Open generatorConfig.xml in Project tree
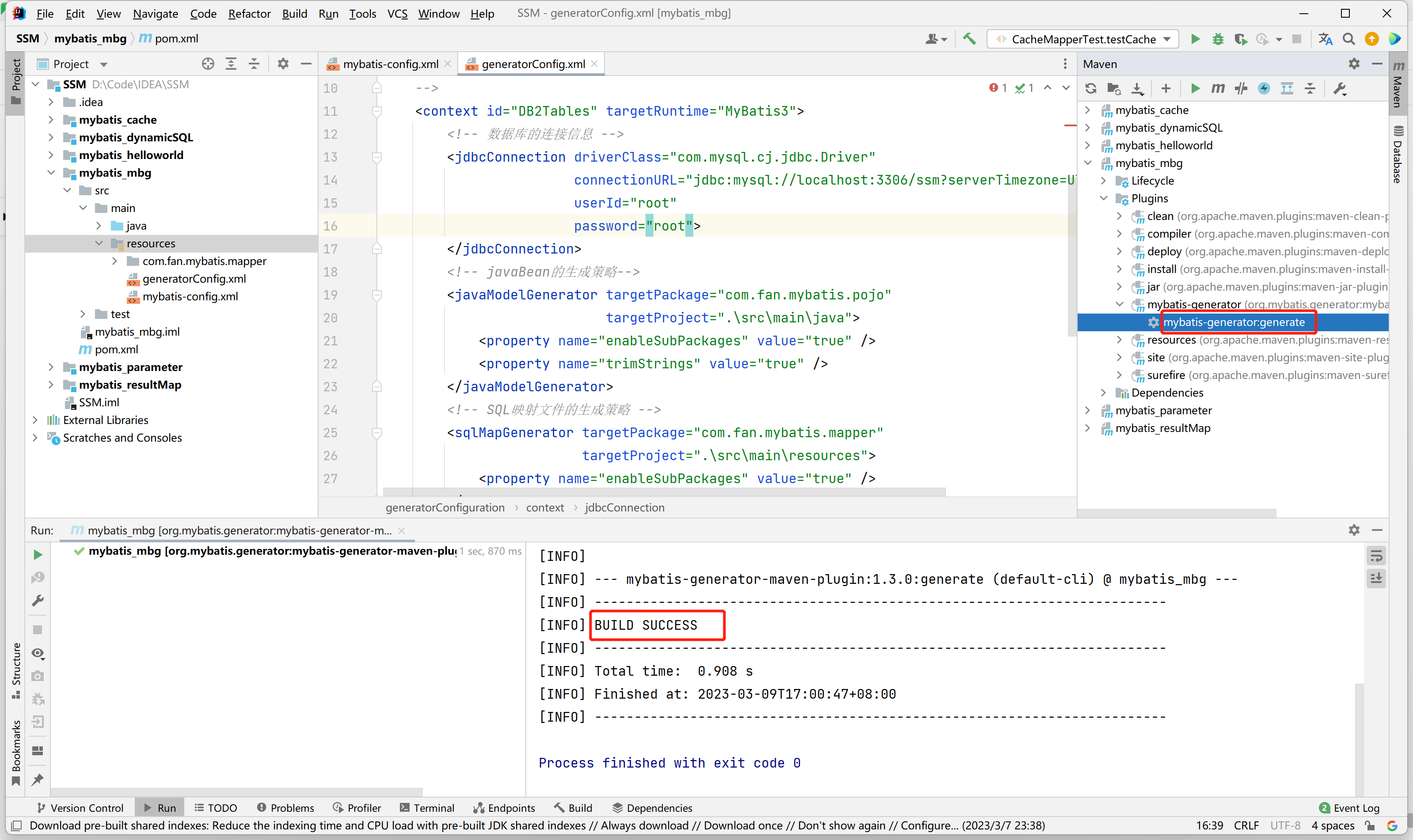Image resolution: width=1413 pixels, height=840 pixels. pyautogui.click(x=194, y=279)
